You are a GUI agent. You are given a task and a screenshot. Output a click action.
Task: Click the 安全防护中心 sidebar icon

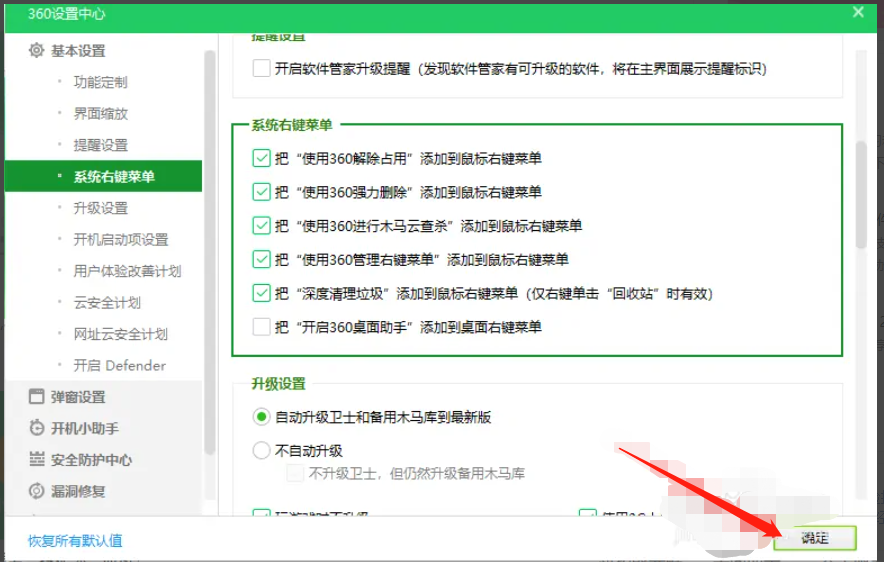(36, 460)
